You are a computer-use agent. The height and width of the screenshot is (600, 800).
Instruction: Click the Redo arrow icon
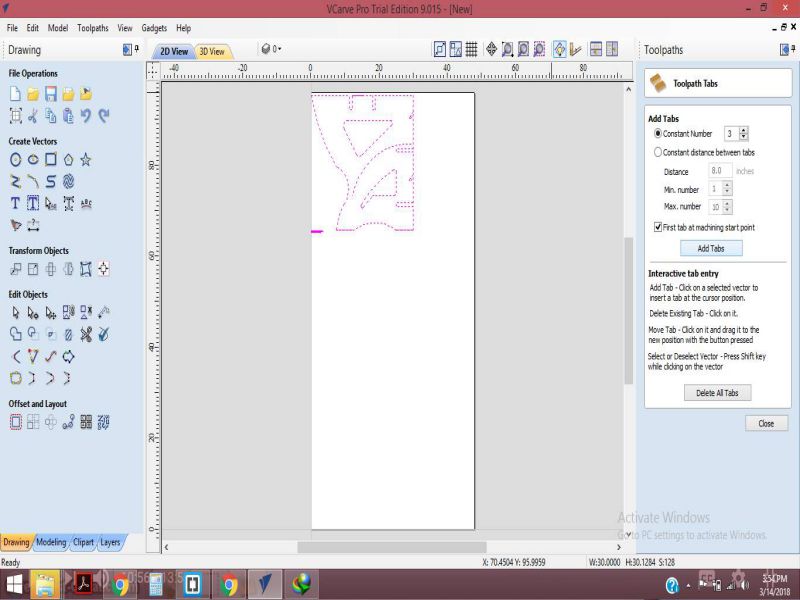pyautogui.click(x=104, y=116)
